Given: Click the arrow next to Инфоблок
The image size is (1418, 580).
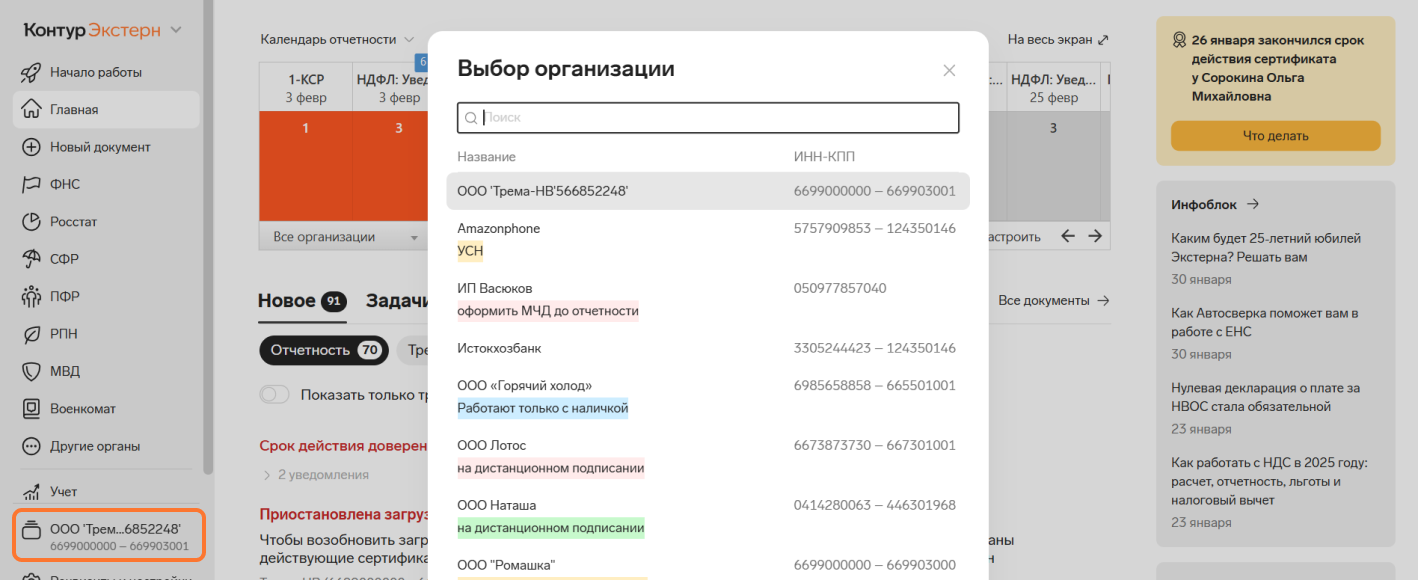Looking at the screenshot, I should pyautogui.click(x=1252, y=204).
